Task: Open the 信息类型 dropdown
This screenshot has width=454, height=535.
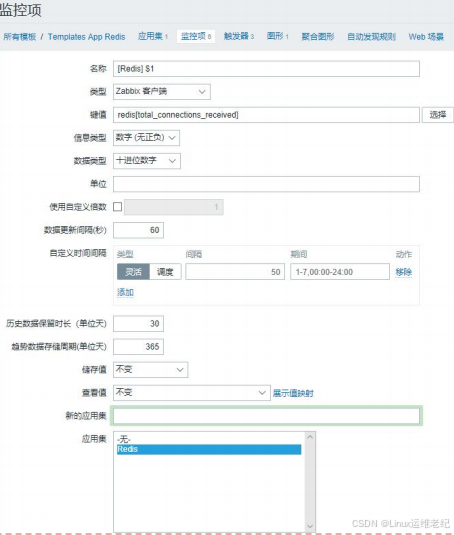Action: pyautogui.click(x=146, y=138)
